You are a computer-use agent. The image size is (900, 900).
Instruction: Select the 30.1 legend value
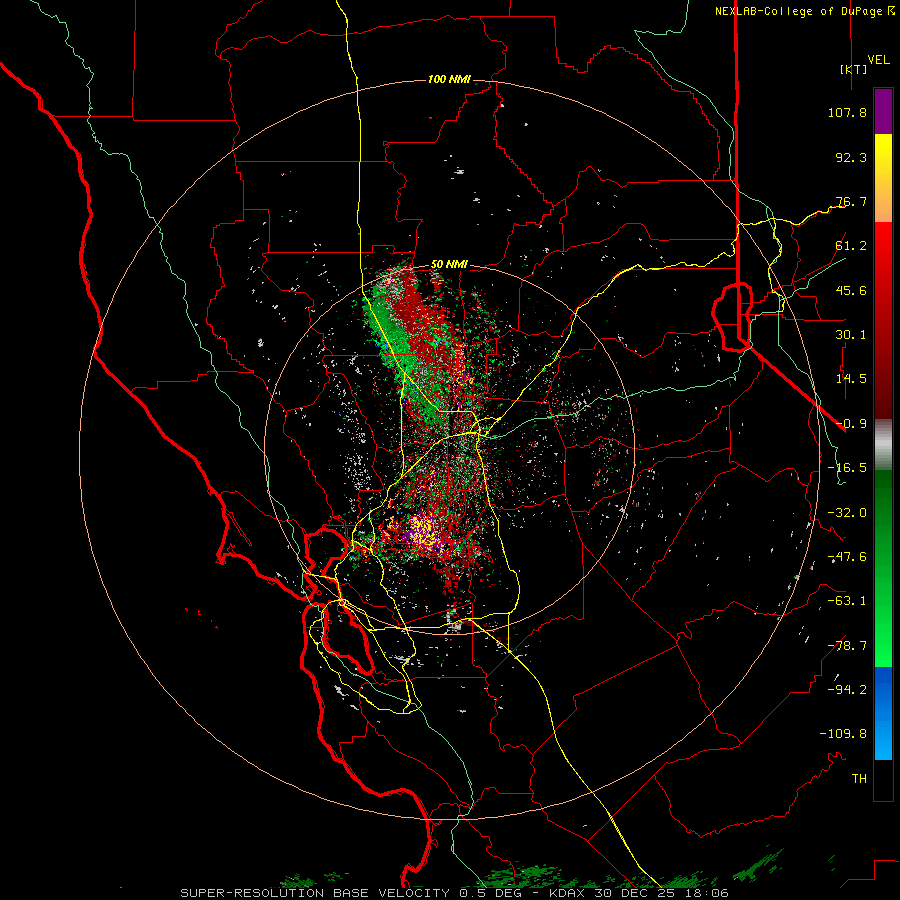pos(851,335)
